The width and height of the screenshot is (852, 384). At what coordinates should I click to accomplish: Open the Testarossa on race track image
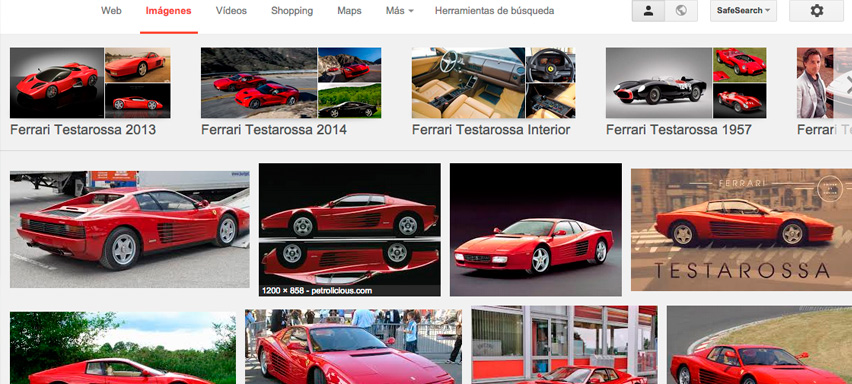(x=759, y=345)
